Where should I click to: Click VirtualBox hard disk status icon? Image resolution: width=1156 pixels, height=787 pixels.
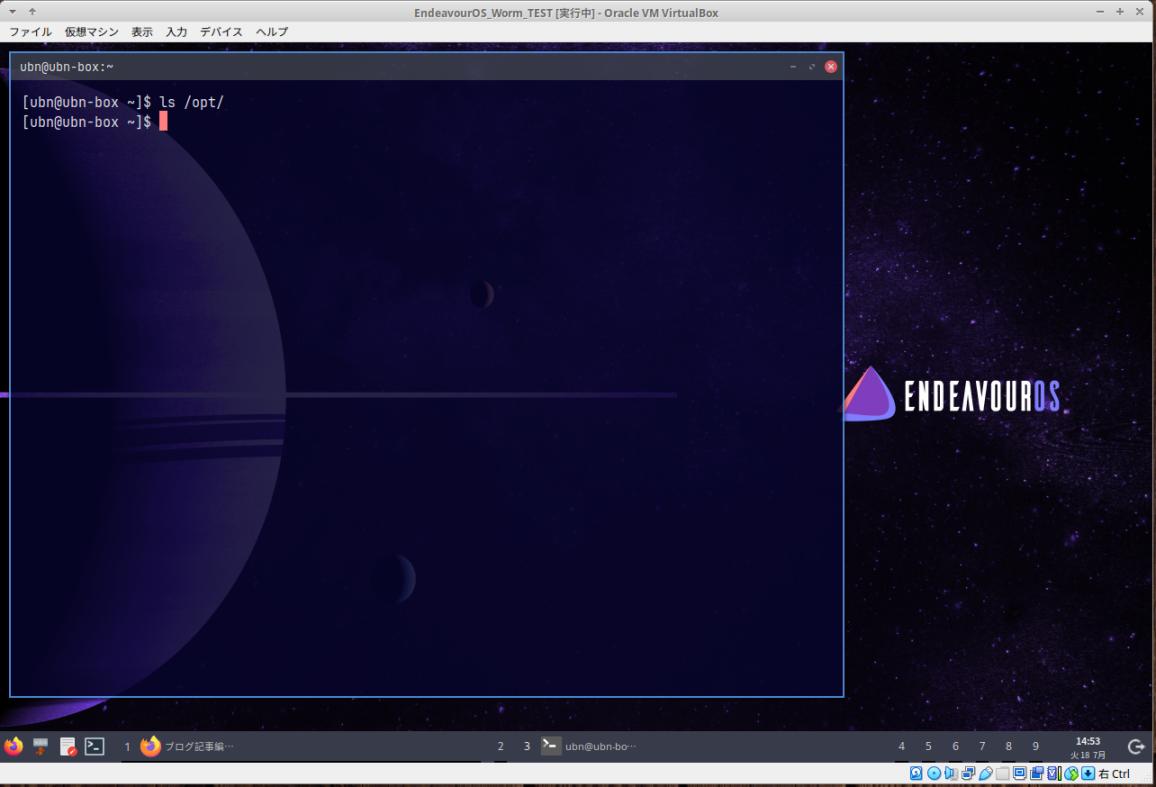(916, 773)
